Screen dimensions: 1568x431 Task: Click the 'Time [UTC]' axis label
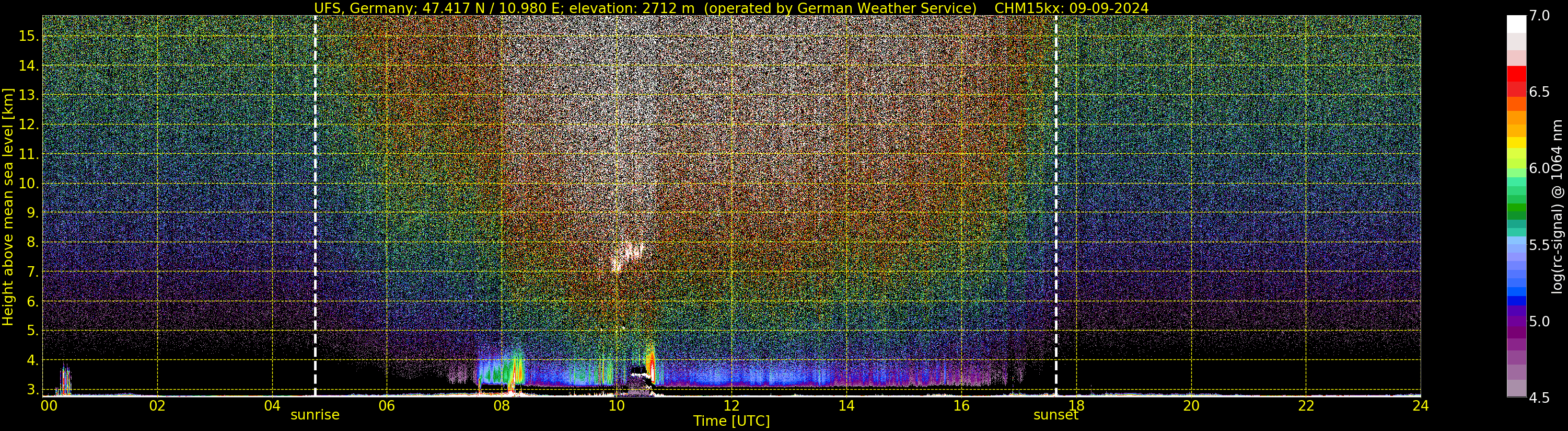pyautogui.click(x=731, y=421)
